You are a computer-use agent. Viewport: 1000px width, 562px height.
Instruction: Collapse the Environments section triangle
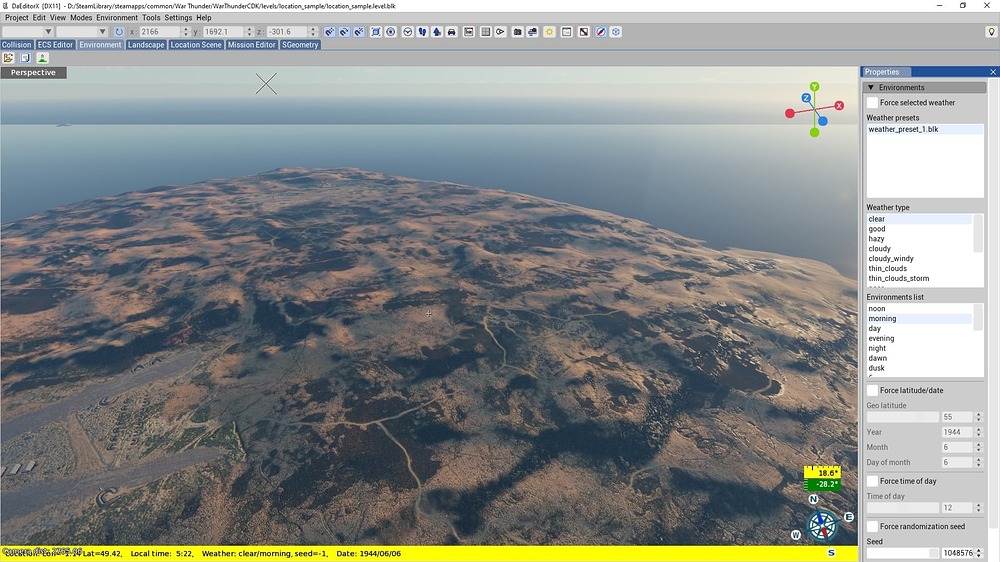pos(871,87)
